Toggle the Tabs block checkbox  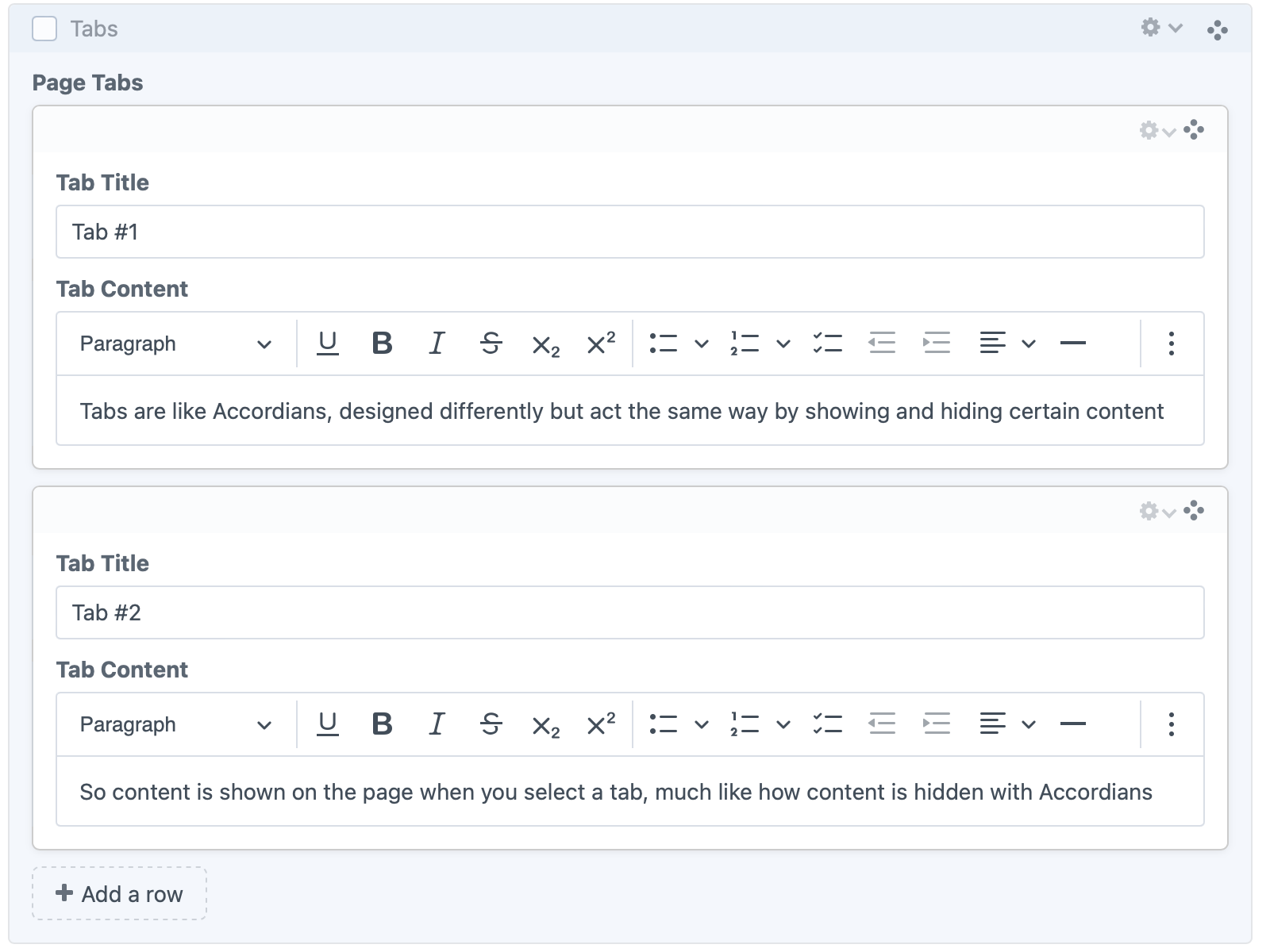pyautogui.click(x=44, y=29)
